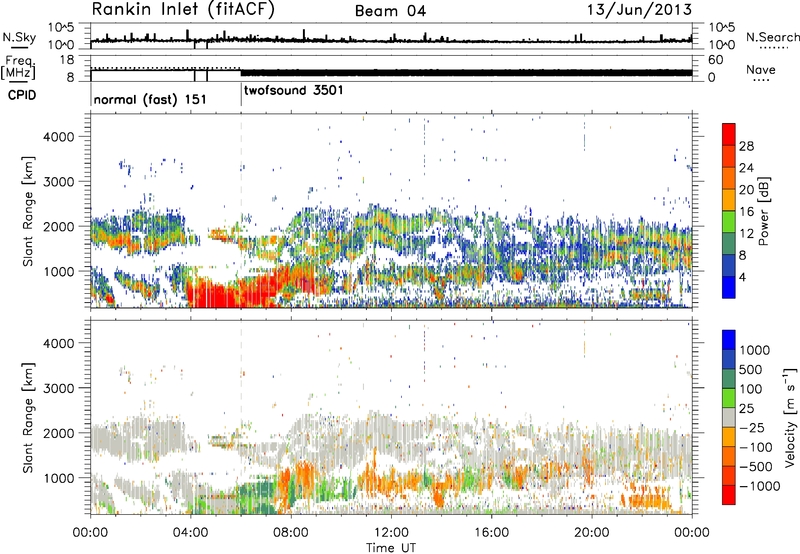Select the 08:00 time tick label
800x554 pixels.
pos(291,533)
